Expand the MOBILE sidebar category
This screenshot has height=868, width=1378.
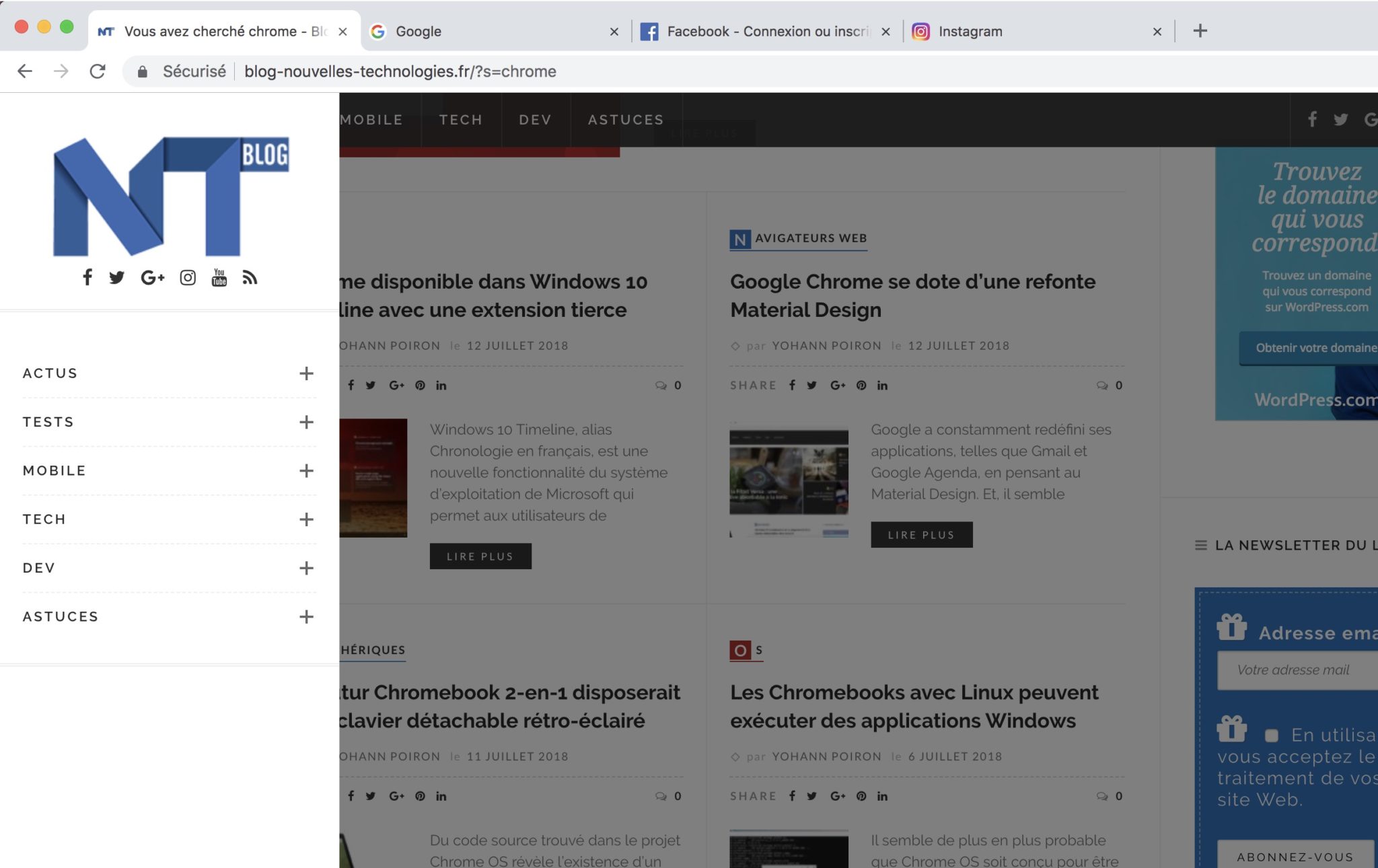point(306,471)
